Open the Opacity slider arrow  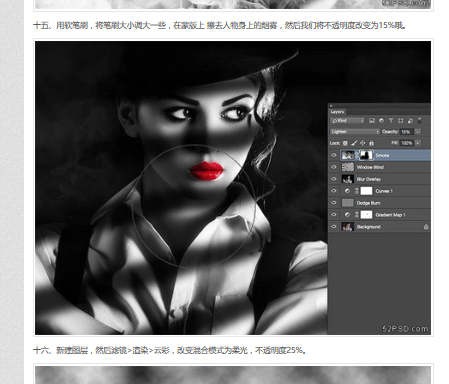(418, 132)
